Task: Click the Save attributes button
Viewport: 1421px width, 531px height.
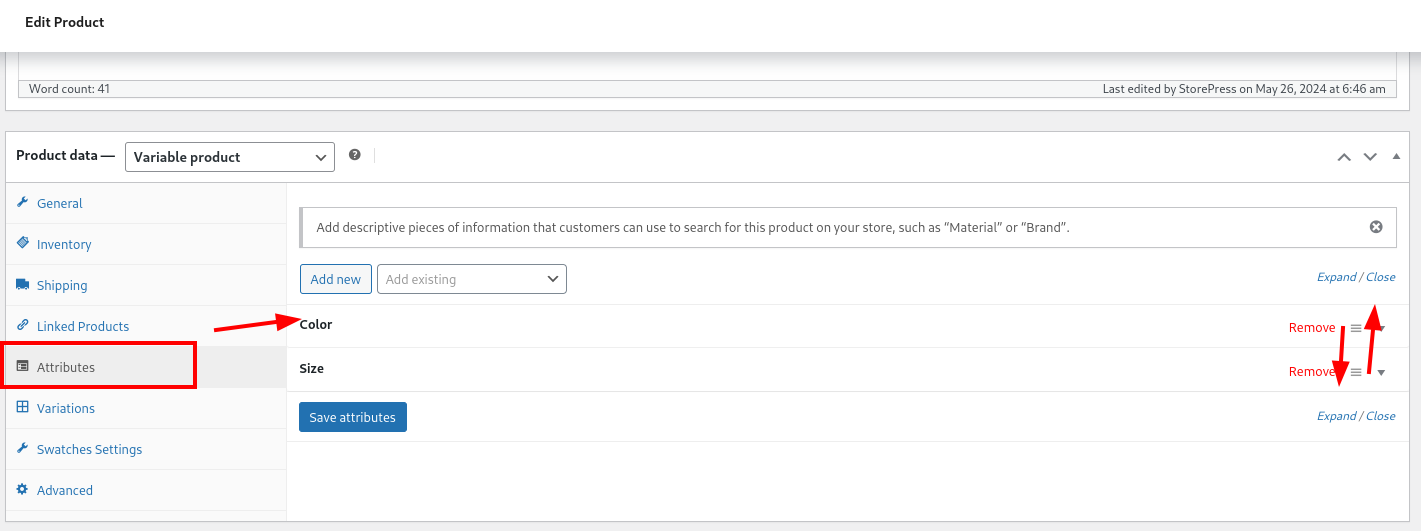Action: pos(353,417)
